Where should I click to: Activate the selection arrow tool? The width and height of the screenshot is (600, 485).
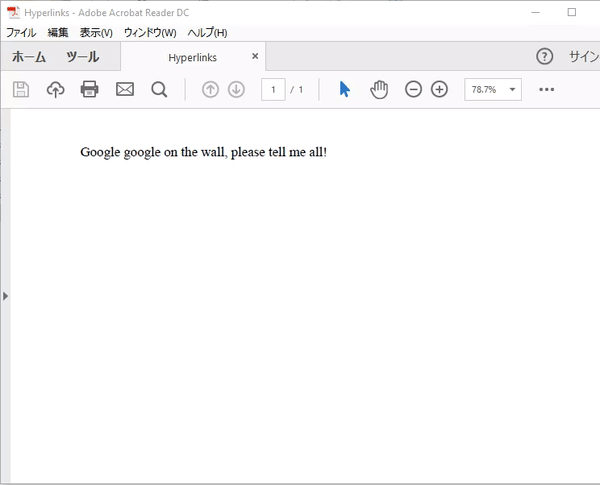[344, 89]
